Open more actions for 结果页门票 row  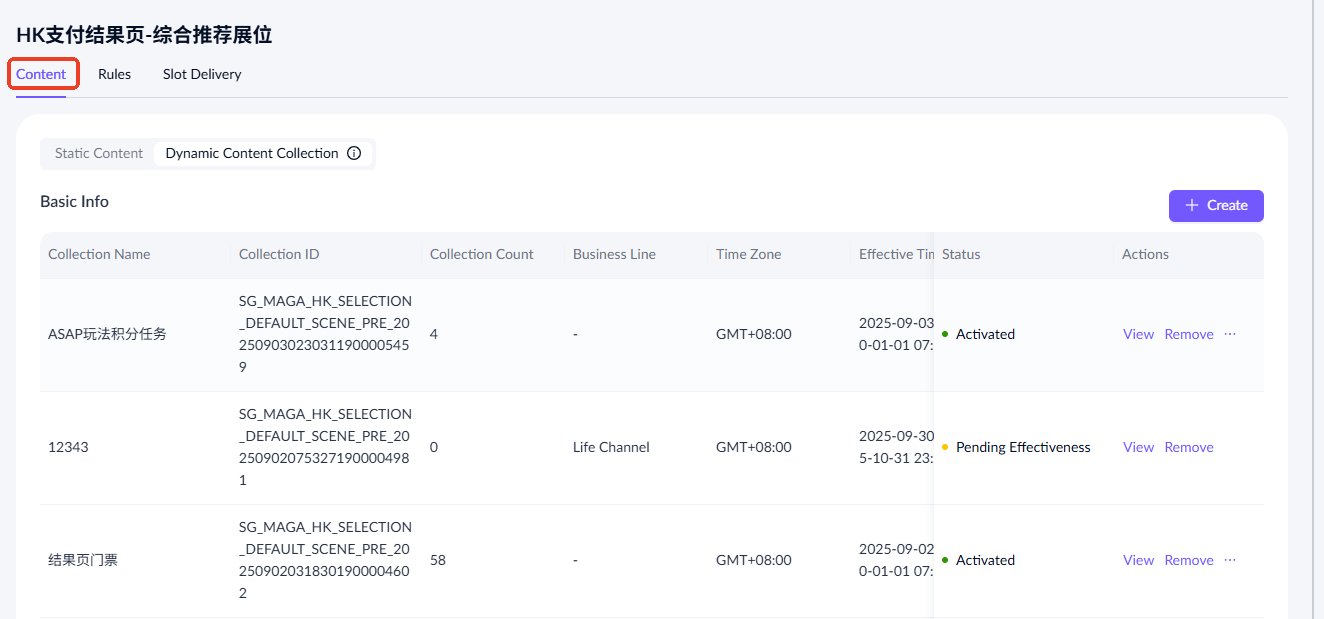pos(1230,560)
